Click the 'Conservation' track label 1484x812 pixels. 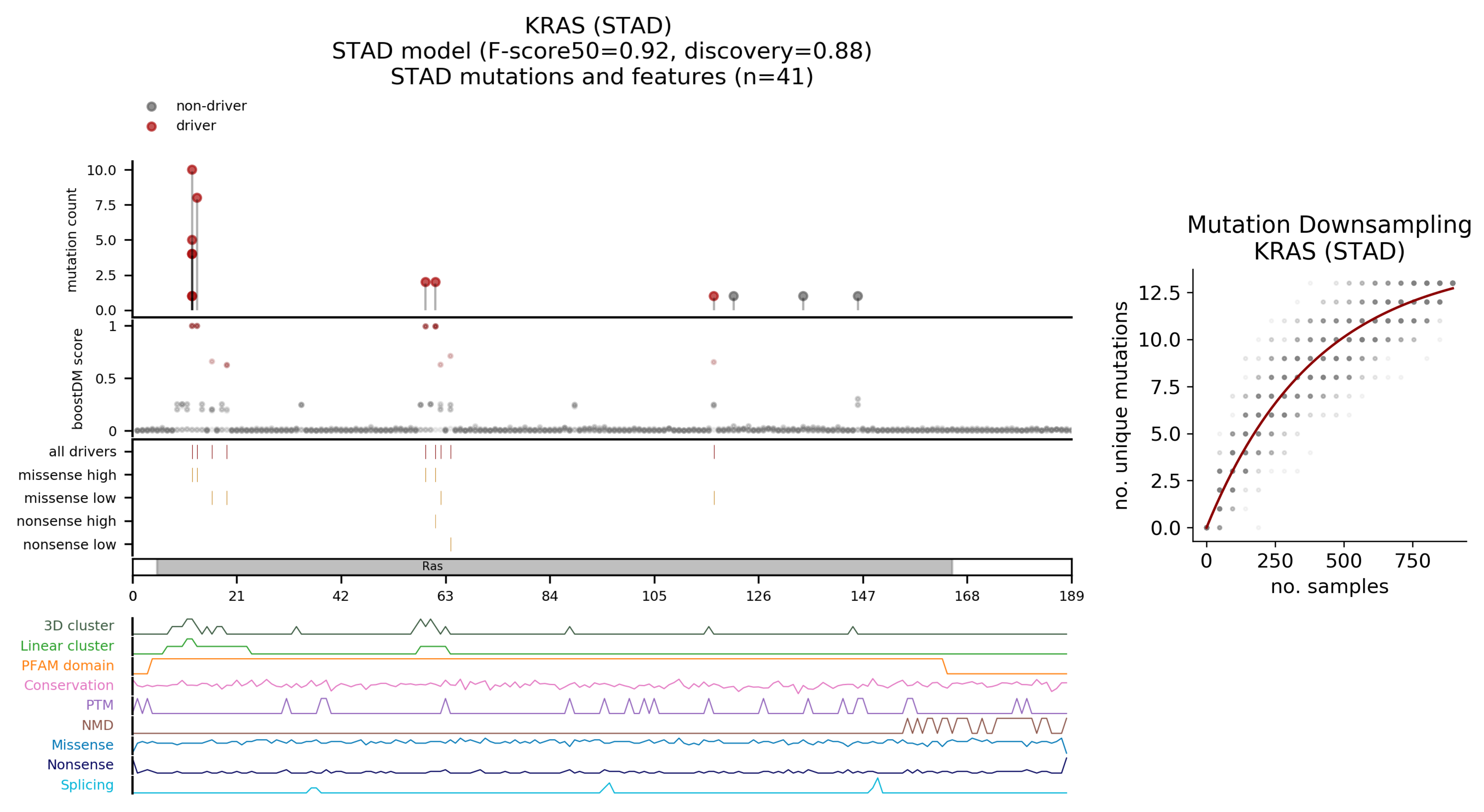click(x=69, y=685)
